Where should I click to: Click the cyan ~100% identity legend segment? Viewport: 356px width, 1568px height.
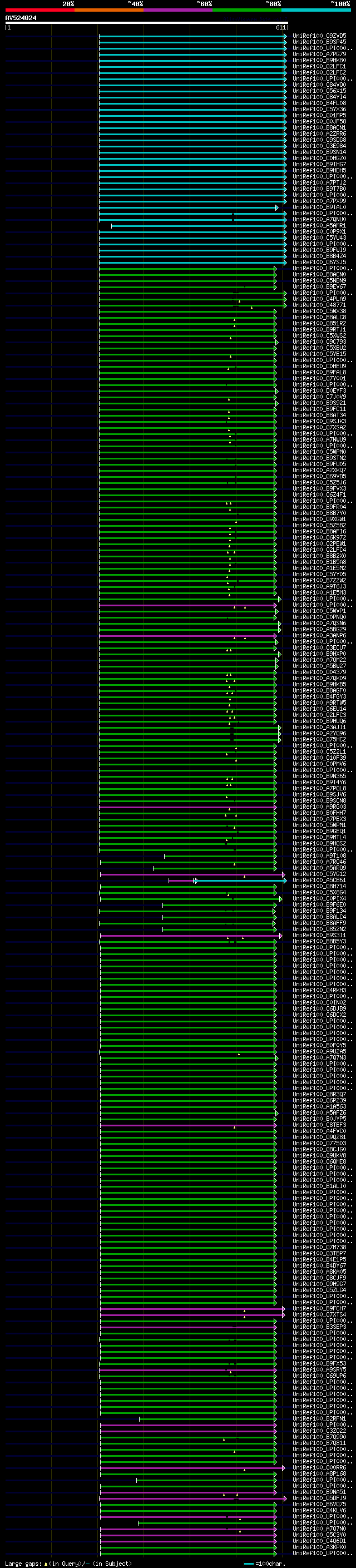tap(316, 11)
